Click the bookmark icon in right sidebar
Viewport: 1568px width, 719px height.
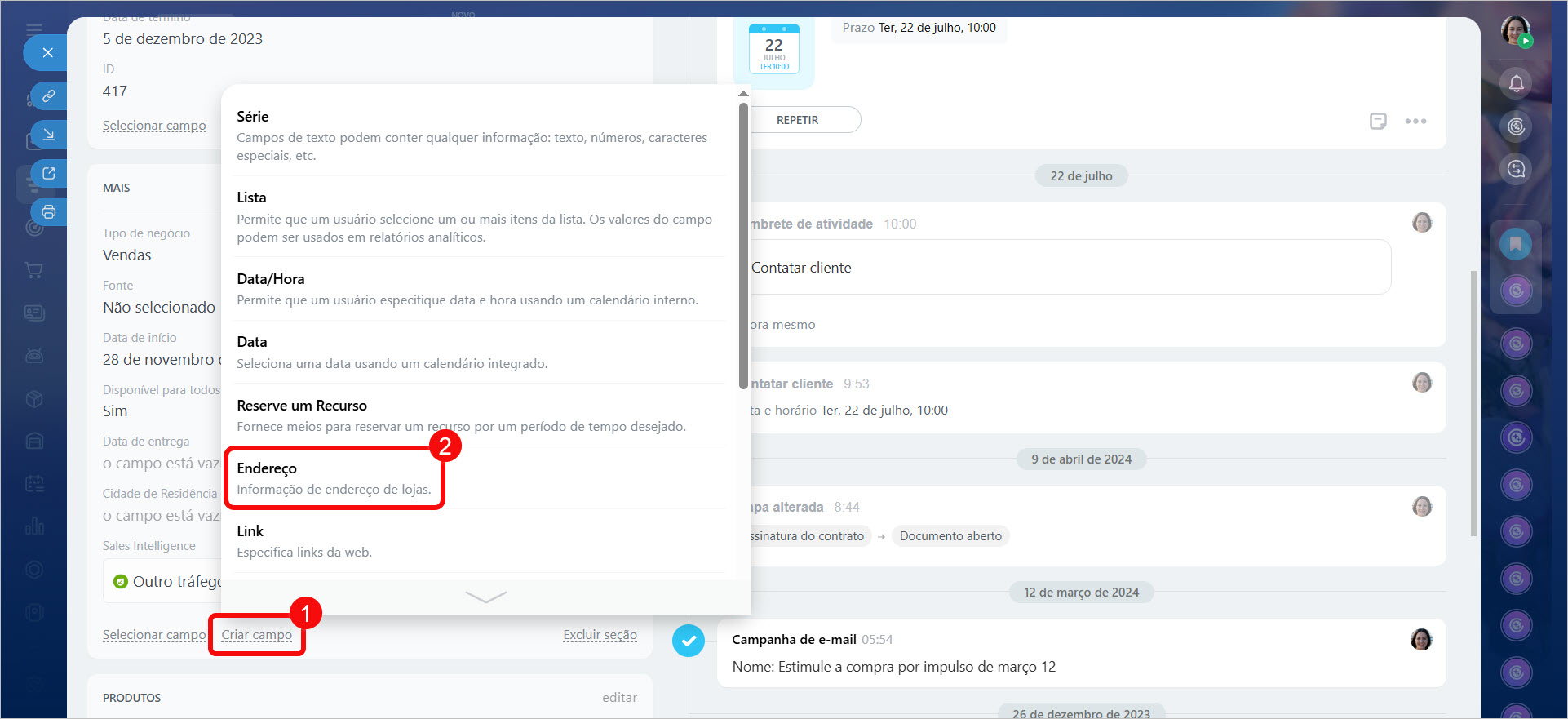(x=1516, y=243)
